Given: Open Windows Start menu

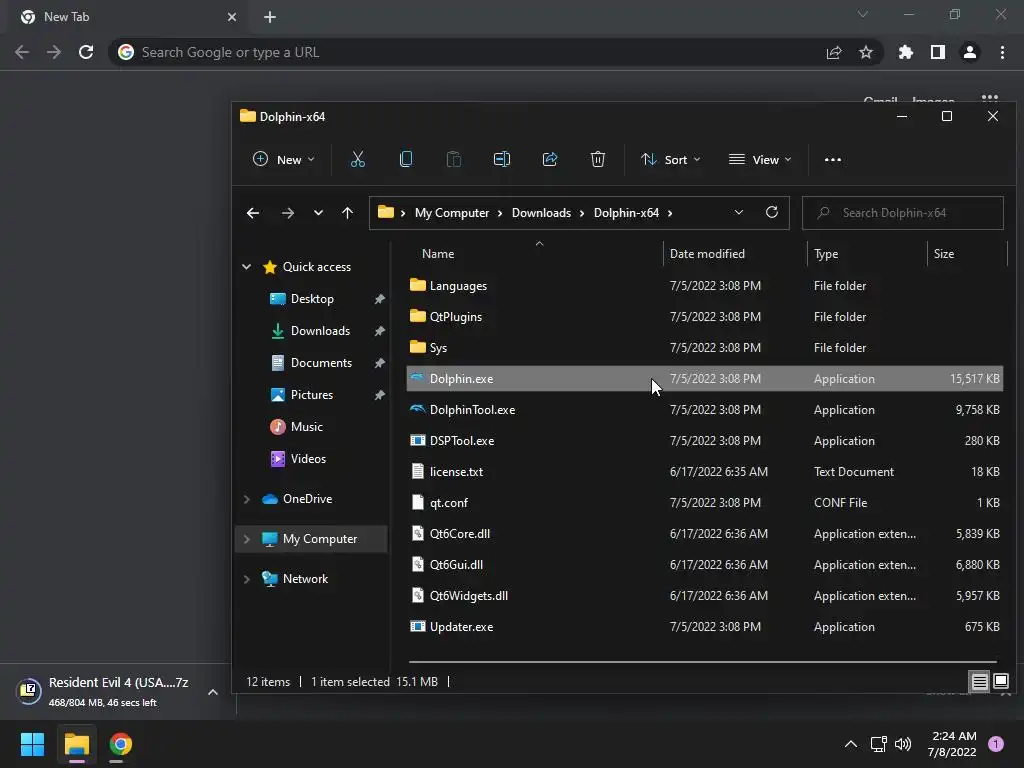Looking at the screenshot, I should pos(32,744).
